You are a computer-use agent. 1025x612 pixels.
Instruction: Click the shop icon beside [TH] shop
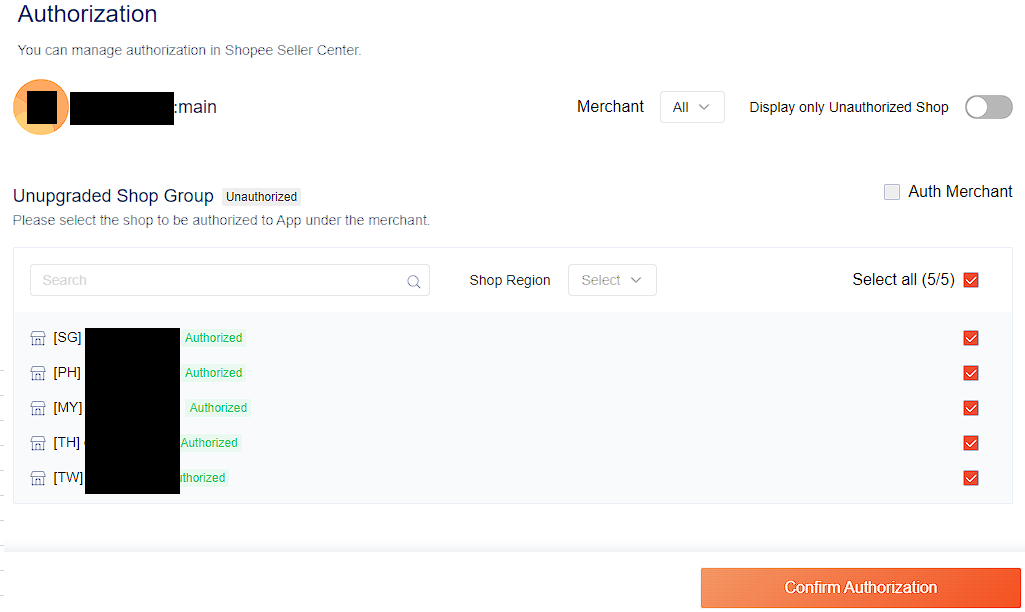click(x=38, y=443)
